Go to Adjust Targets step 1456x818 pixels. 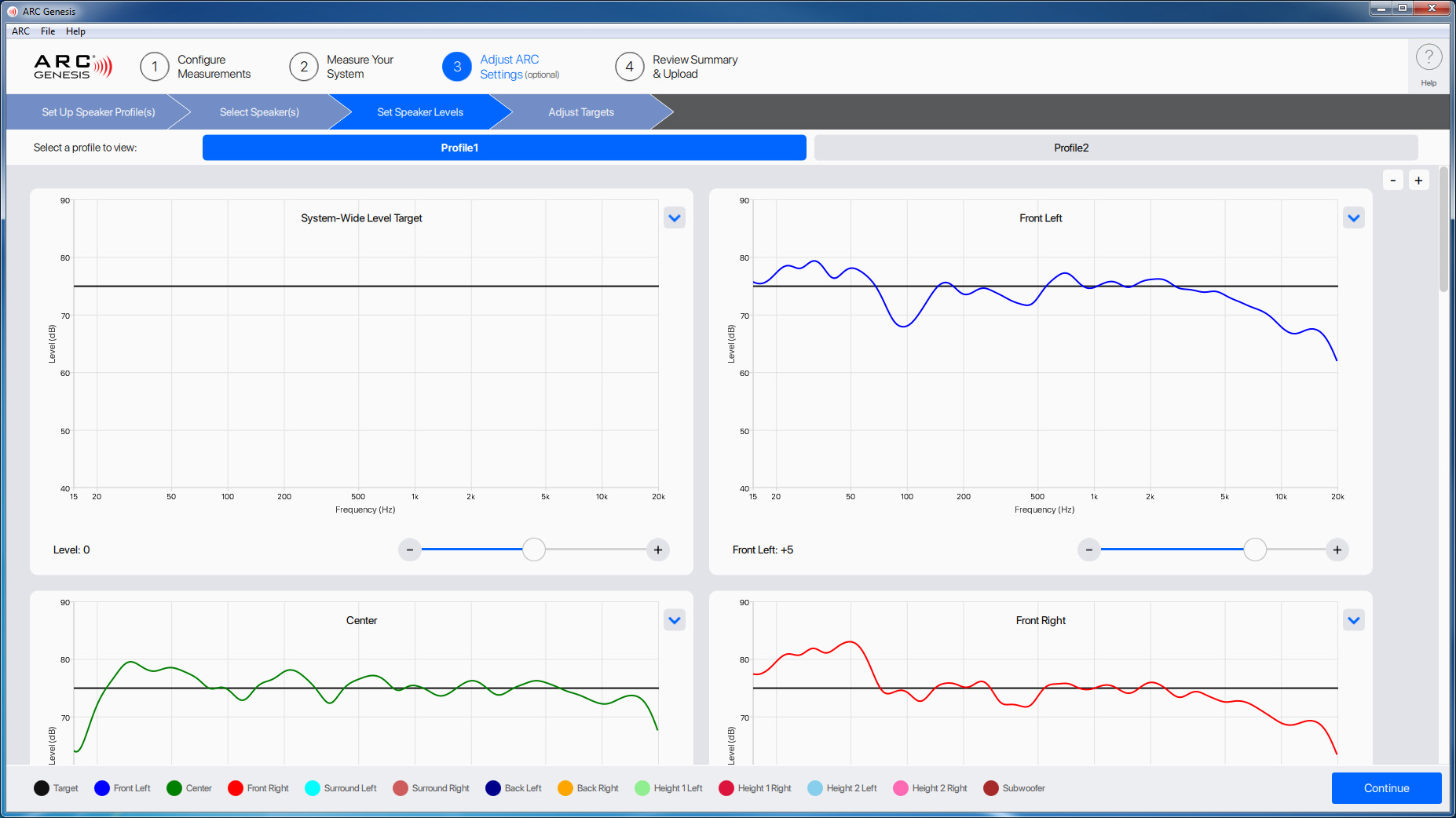point(581,112)
